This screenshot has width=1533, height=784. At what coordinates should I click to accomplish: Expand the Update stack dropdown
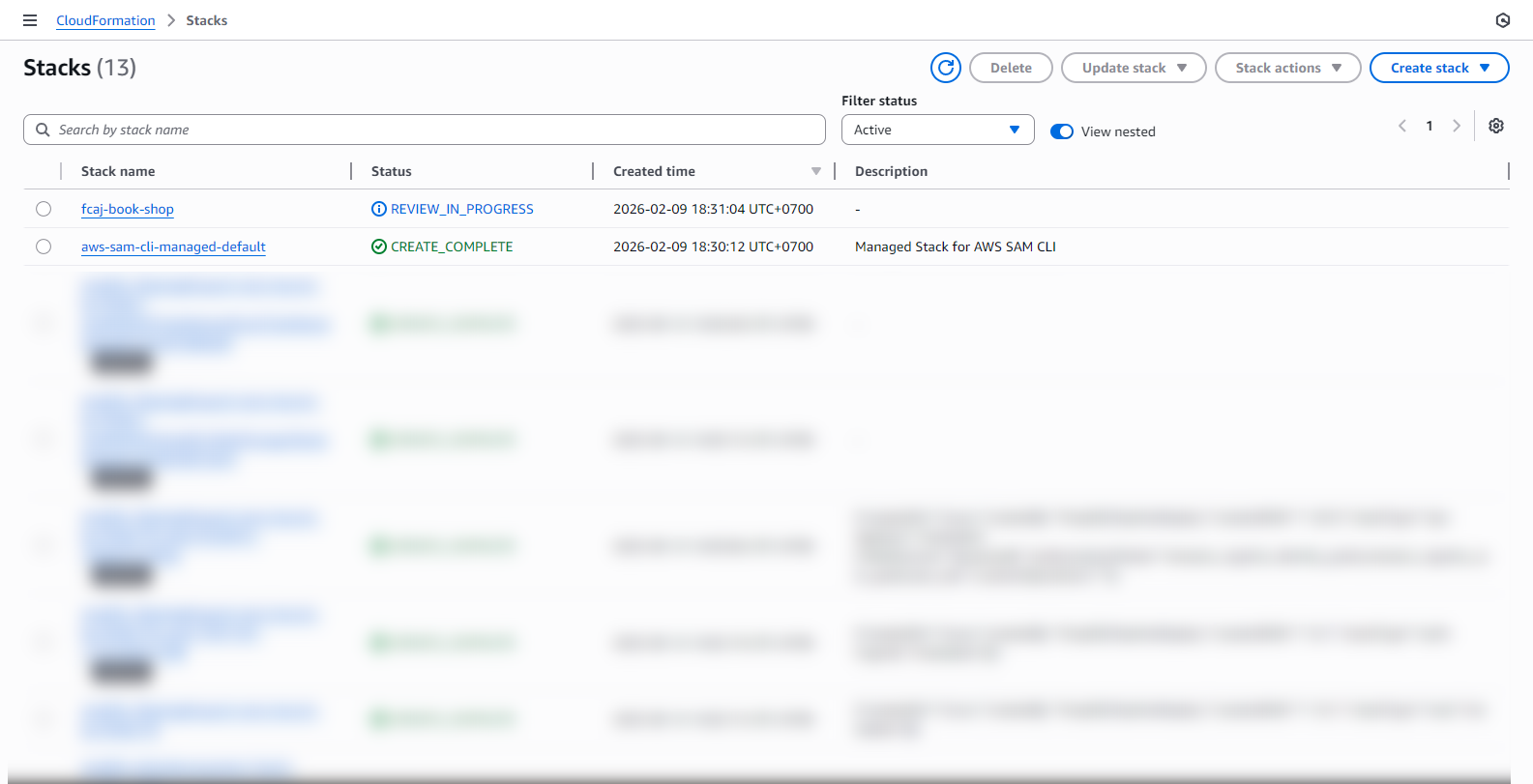(x=1134, y=68)
